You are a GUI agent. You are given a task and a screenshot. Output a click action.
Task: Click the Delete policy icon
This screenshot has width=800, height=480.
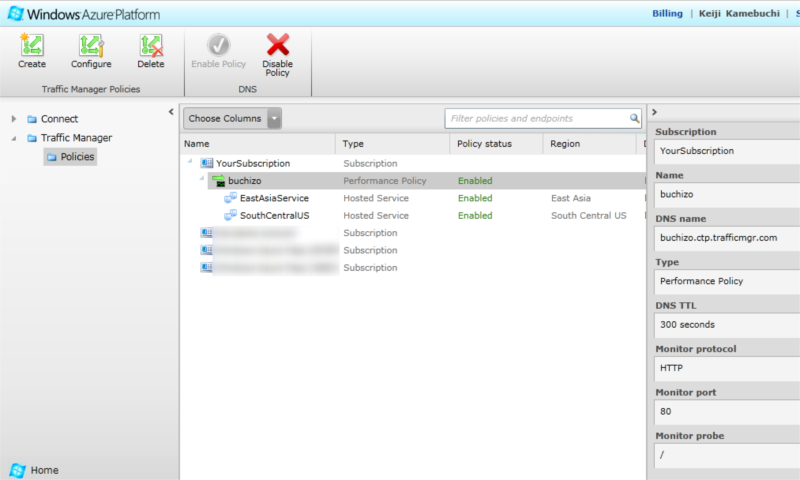[151, 45]
